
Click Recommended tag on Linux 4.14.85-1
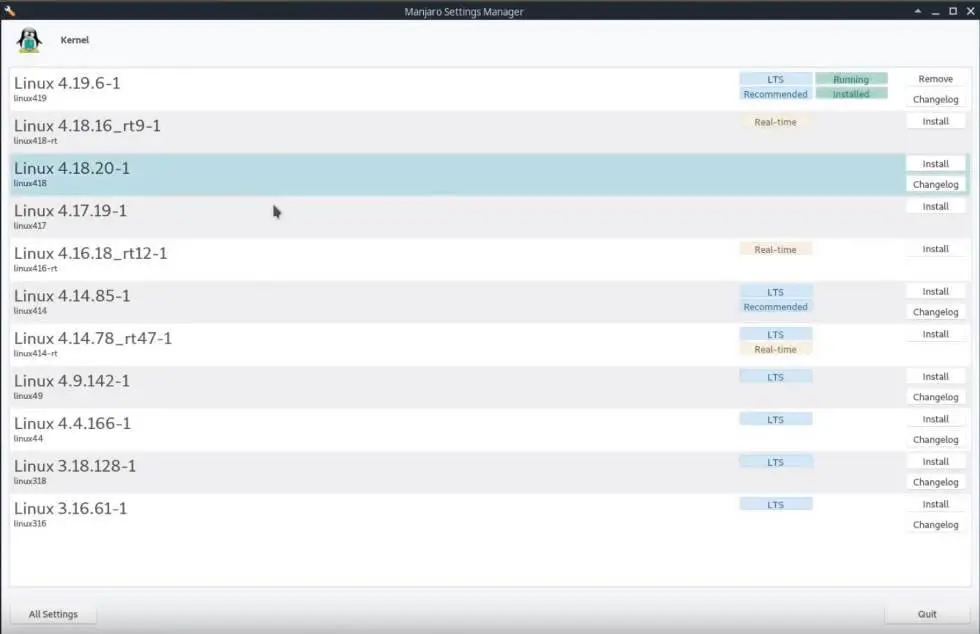click(x=776, y=306)
